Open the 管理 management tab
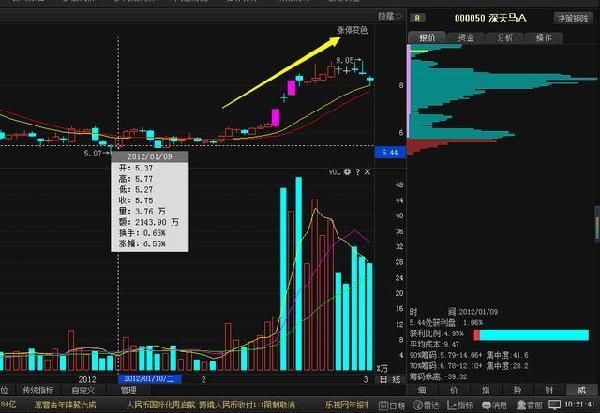This screenshot has height=413, width=600. [x=129, y=390]
